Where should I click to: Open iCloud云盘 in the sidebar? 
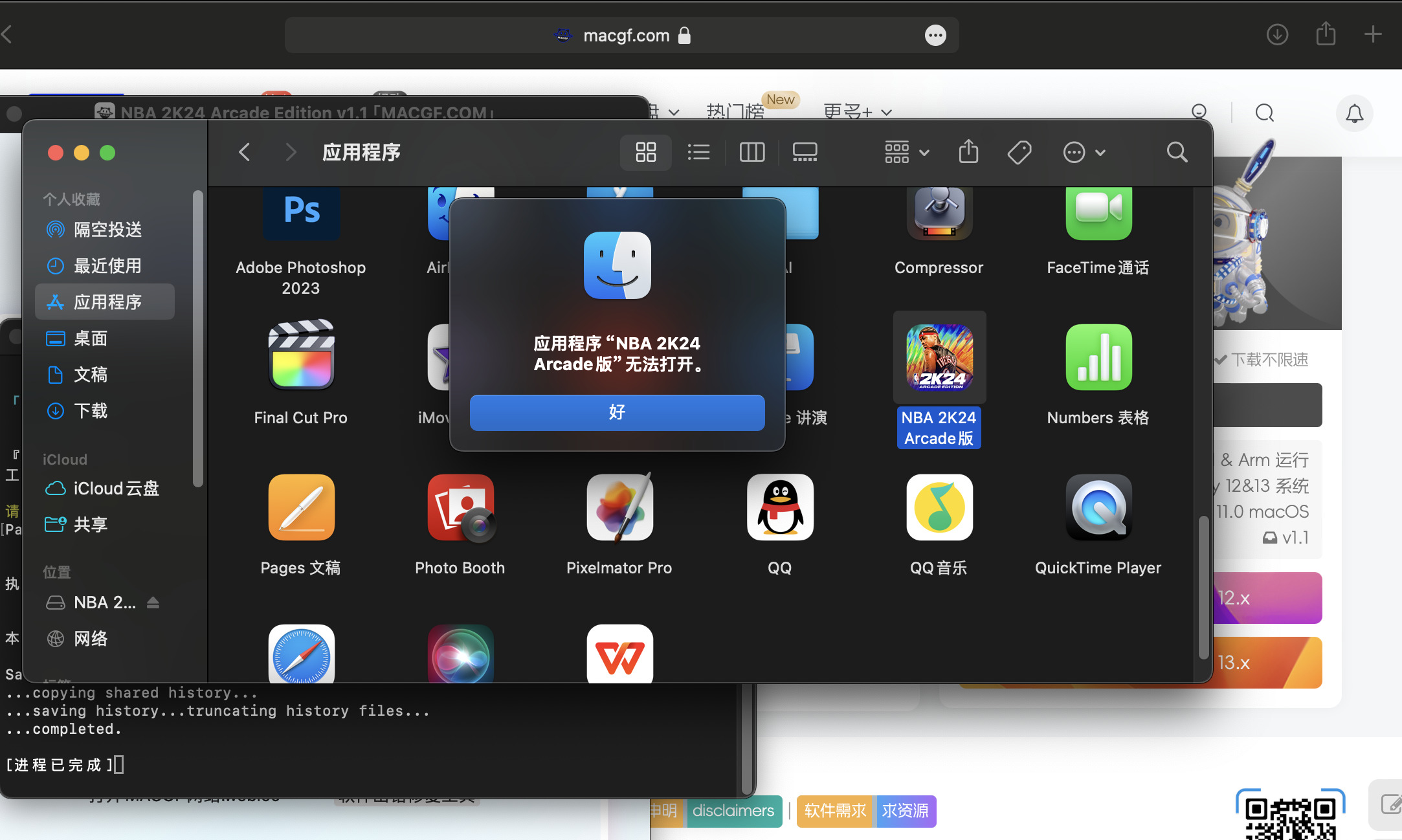click(x=115, y=489)
